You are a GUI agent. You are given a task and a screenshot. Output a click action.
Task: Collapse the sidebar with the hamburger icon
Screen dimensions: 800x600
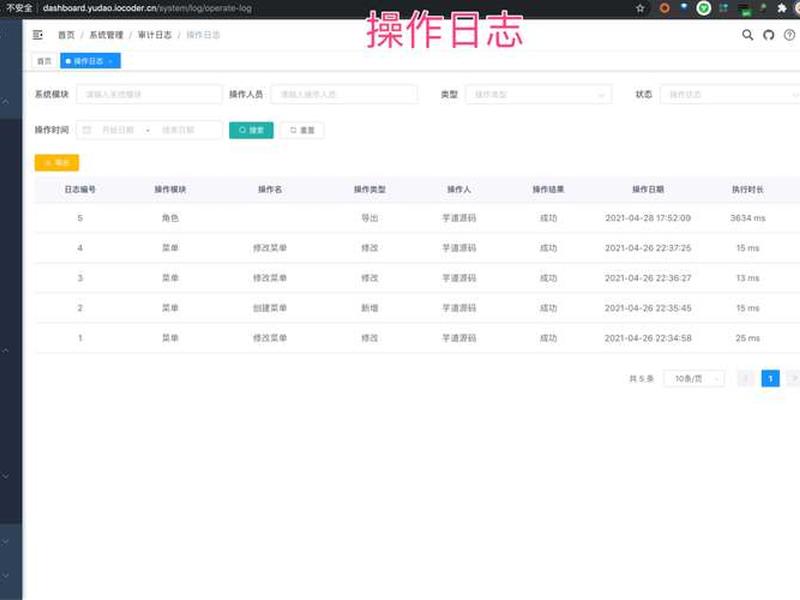pos(37,35)
